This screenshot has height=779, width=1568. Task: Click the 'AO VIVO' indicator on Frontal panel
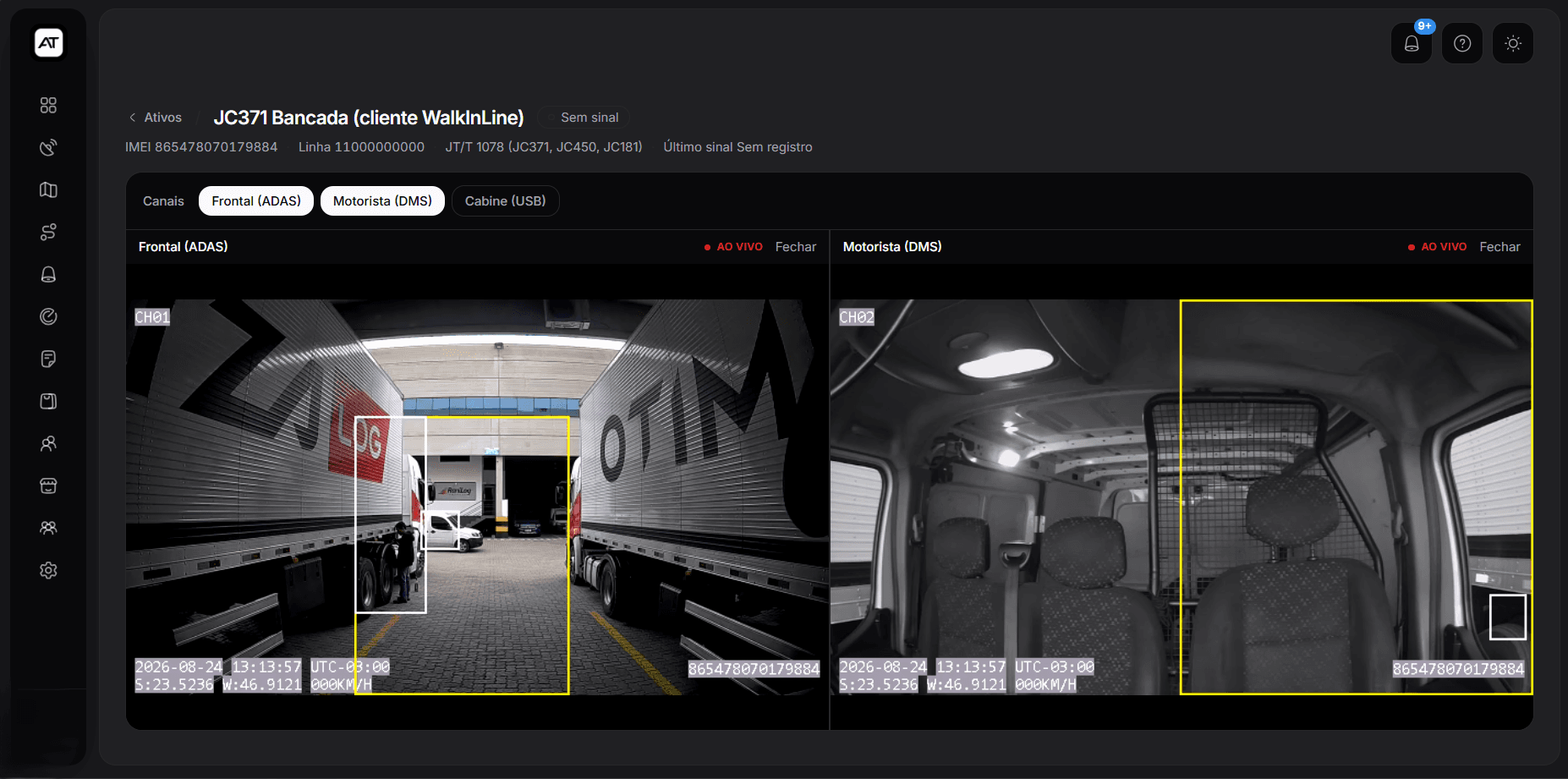733,247
